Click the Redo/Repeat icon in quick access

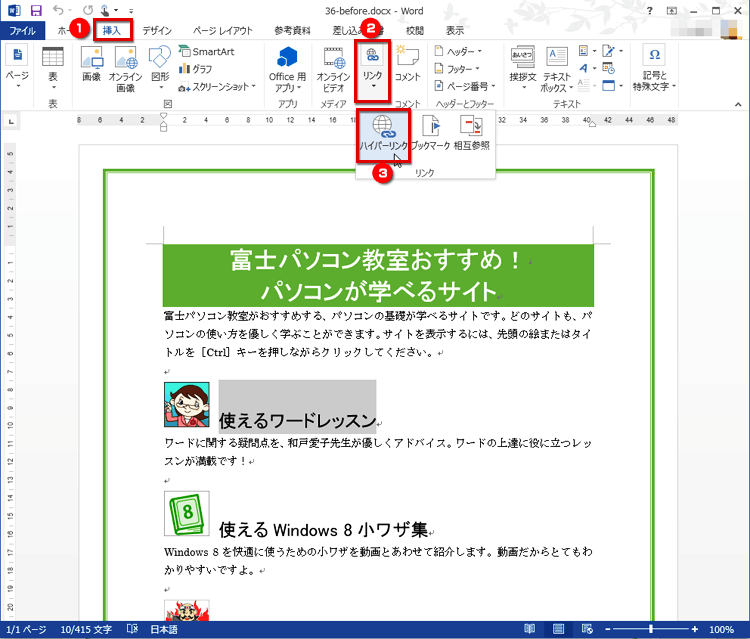[x=88, y=10]
